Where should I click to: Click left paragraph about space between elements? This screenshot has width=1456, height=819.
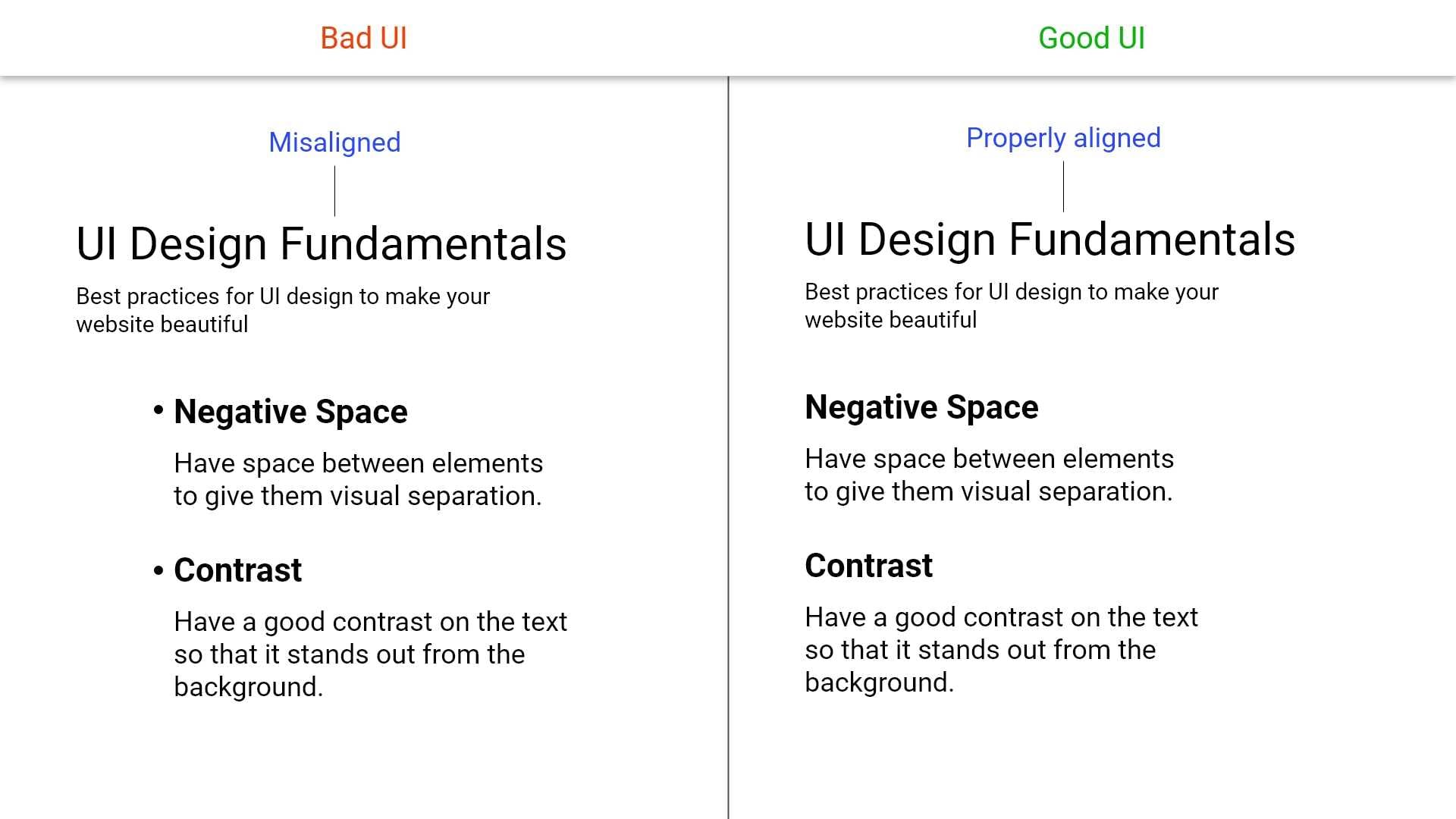(358, 479)
